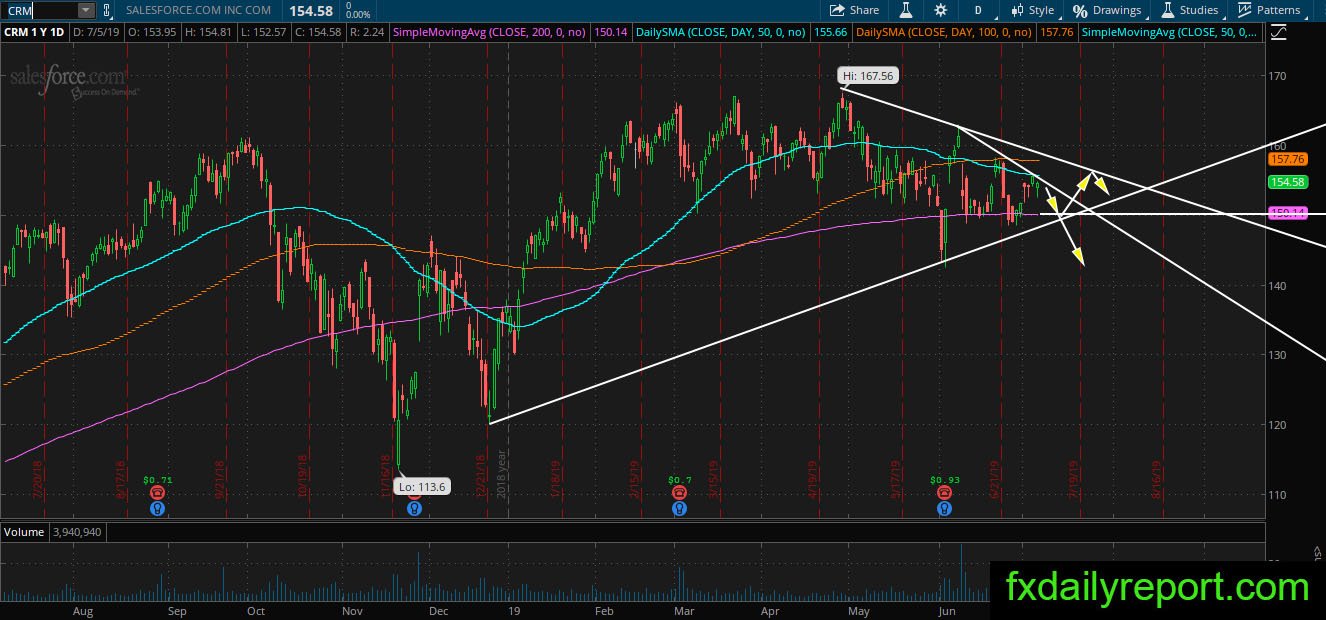This screenshot has width=1326, height=620.
Task: Click the $0.93 earnings value
Action: (x=944, y=480)
